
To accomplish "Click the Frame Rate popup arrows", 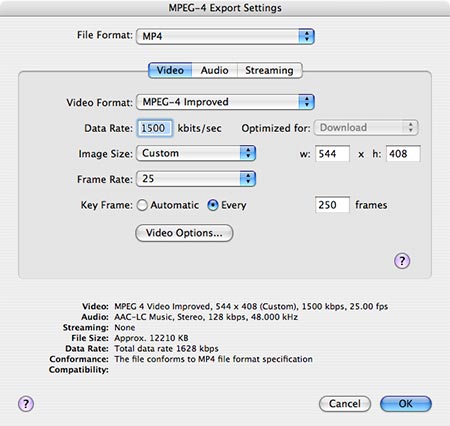I will (x=248, y=179).
